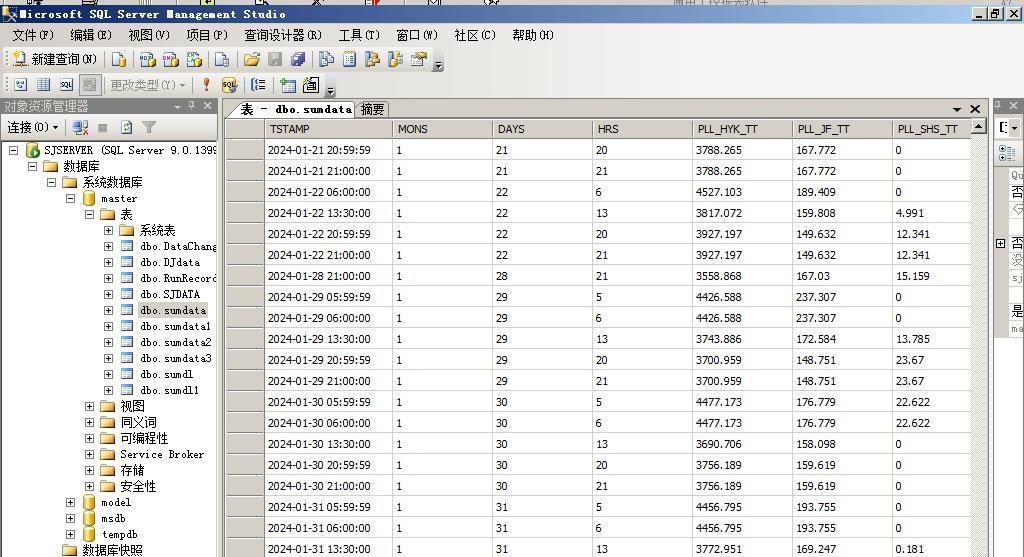
Task: Click the Disconnect server icon in Object Explorer
Action: pyautogui.click(x=81, y=127)
